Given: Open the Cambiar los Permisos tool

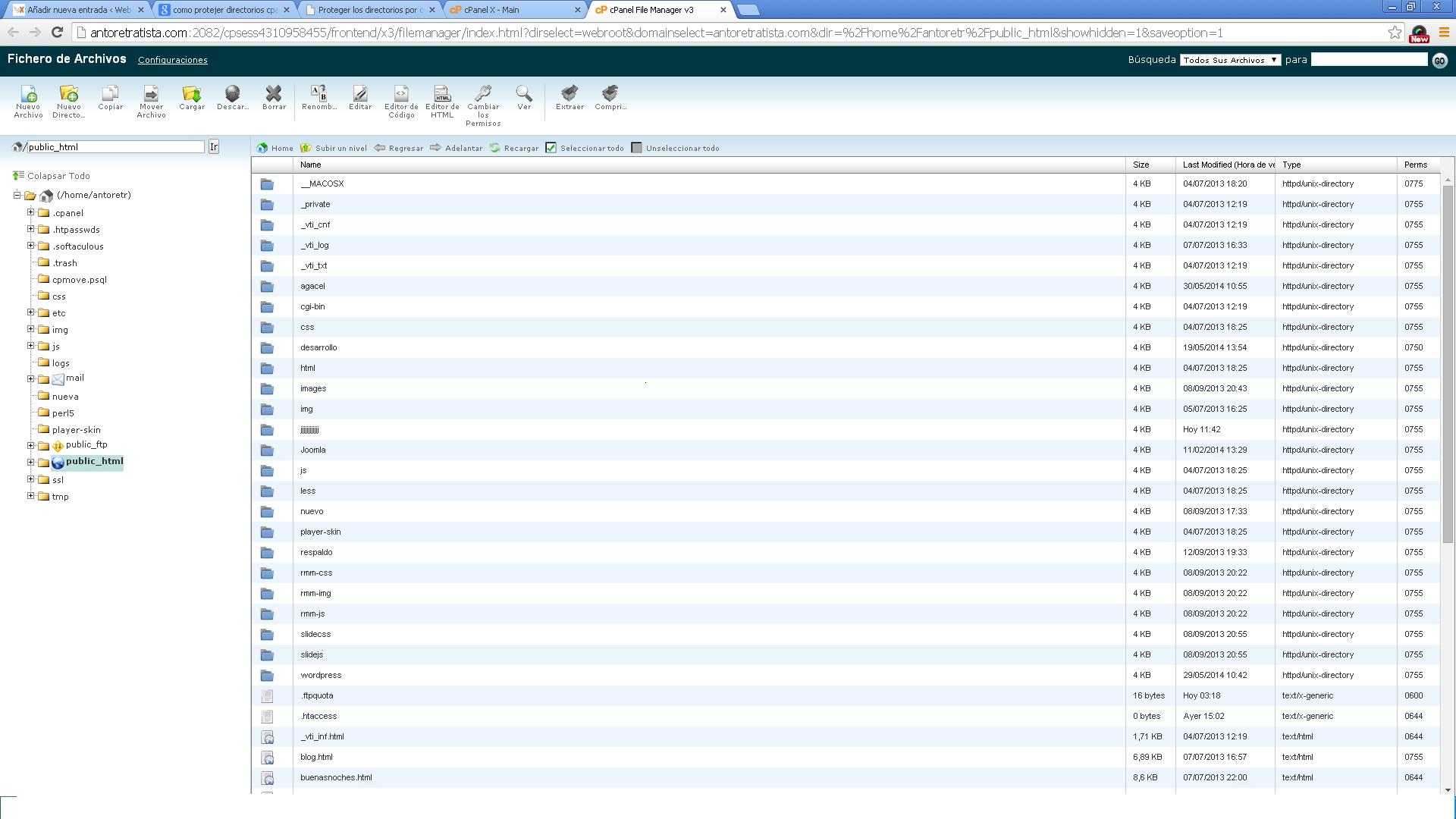Looking at the screenshot, I should point(483,102).
